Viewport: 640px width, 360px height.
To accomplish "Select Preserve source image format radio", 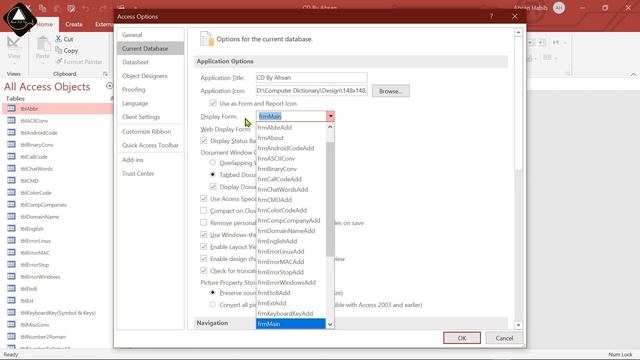I will [x=213, y=293].
